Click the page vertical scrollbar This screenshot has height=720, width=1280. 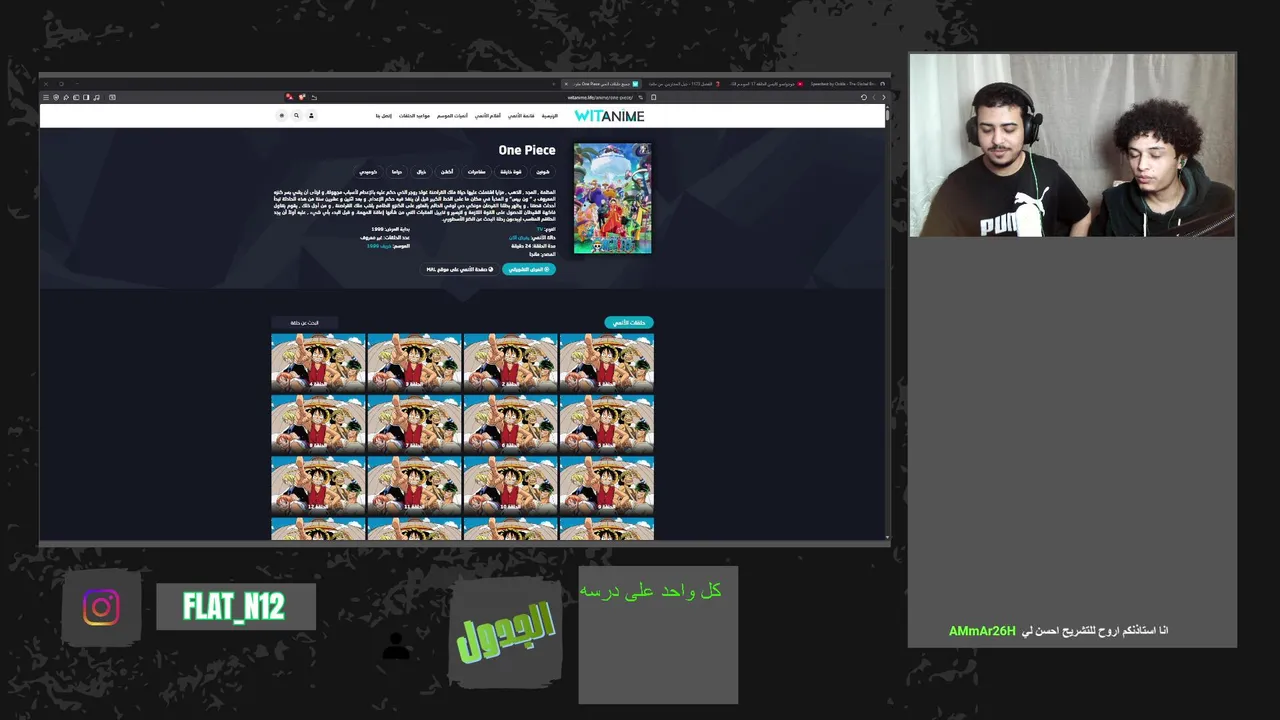point(888,322)
